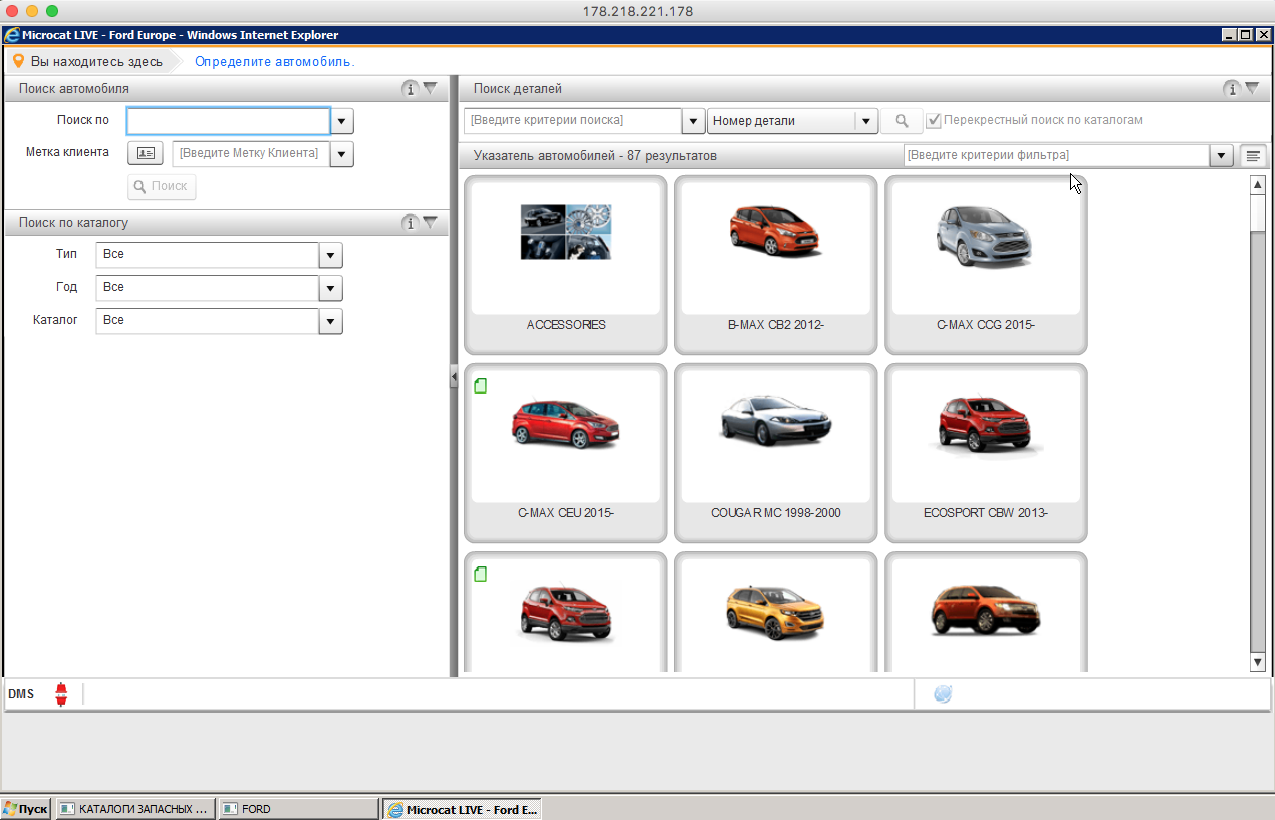Click the magnifier search icon for parts
The width and height of the screenshot is (1275, 820).
901,121
